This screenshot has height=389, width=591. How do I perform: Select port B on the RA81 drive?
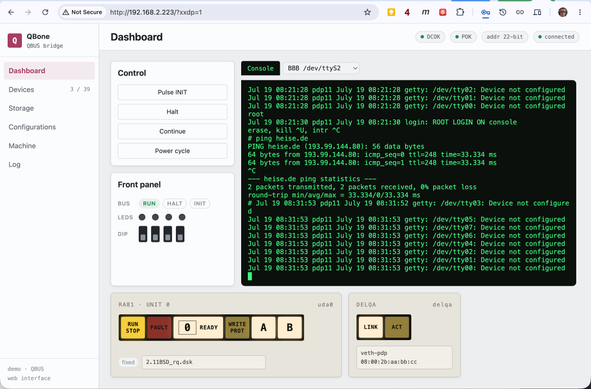(x=290, y=328)
